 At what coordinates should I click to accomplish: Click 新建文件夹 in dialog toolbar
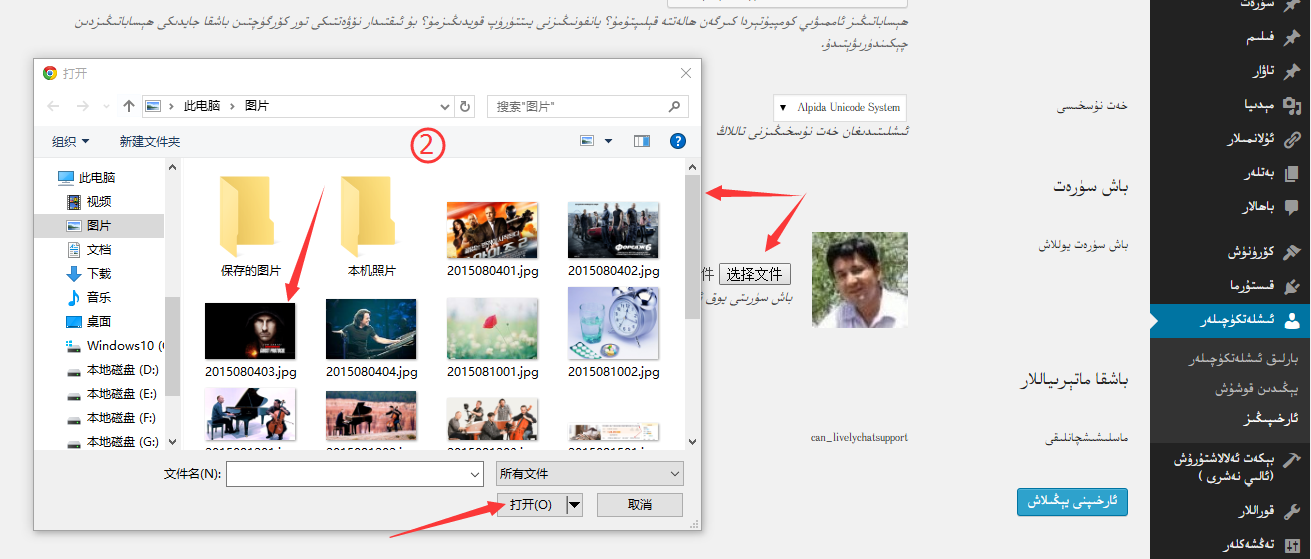pyautogui.click(x=150, y=142)
